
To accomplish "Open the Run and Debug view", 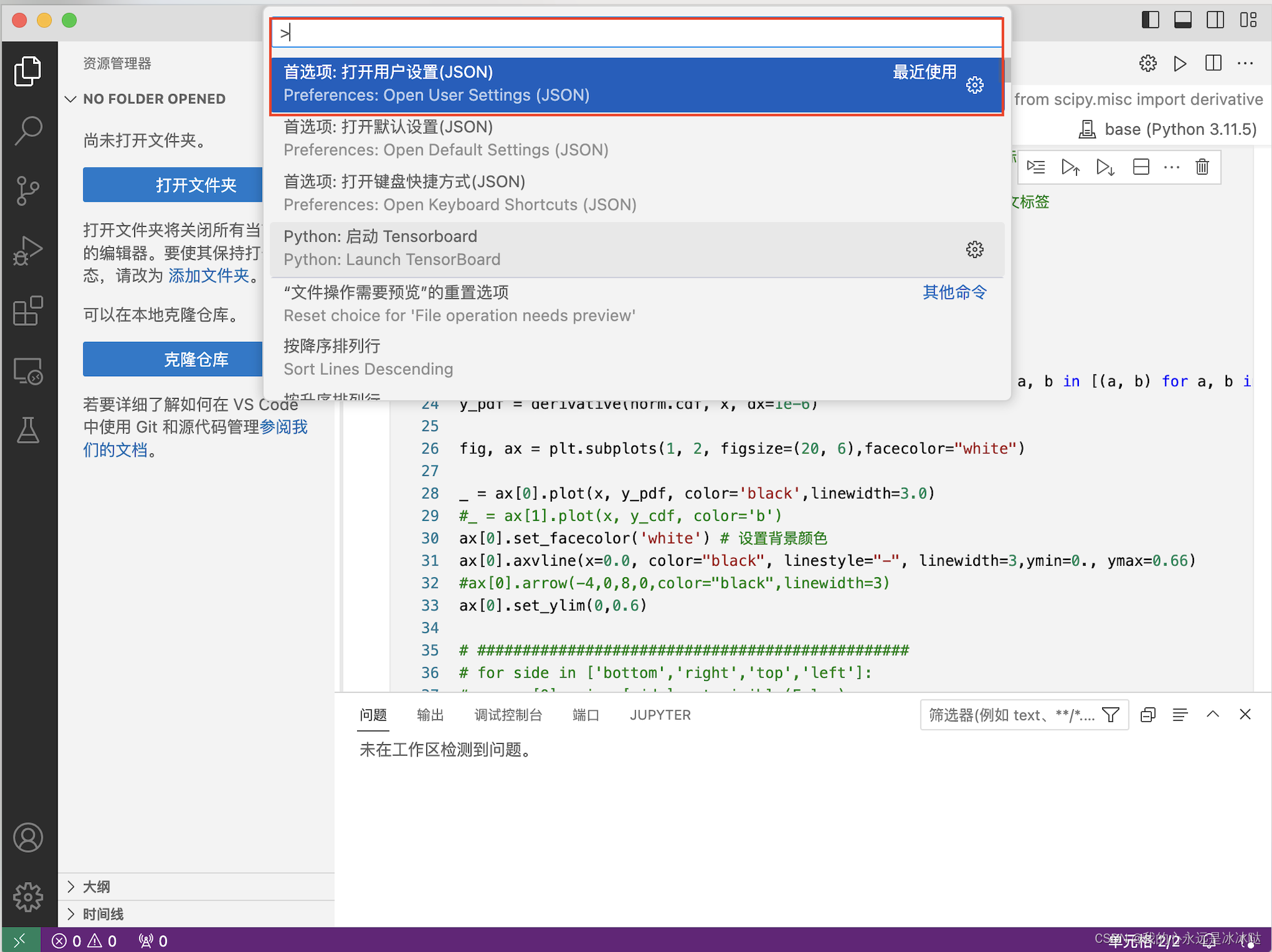I will point(28,251).
